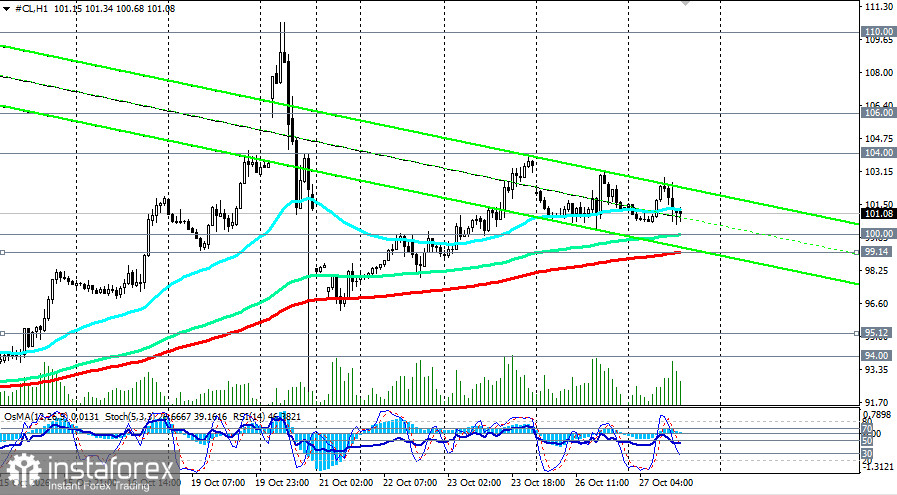Click the 111.30 price scale value
Screen dimensions: 897x495
[x=880, y=6]
